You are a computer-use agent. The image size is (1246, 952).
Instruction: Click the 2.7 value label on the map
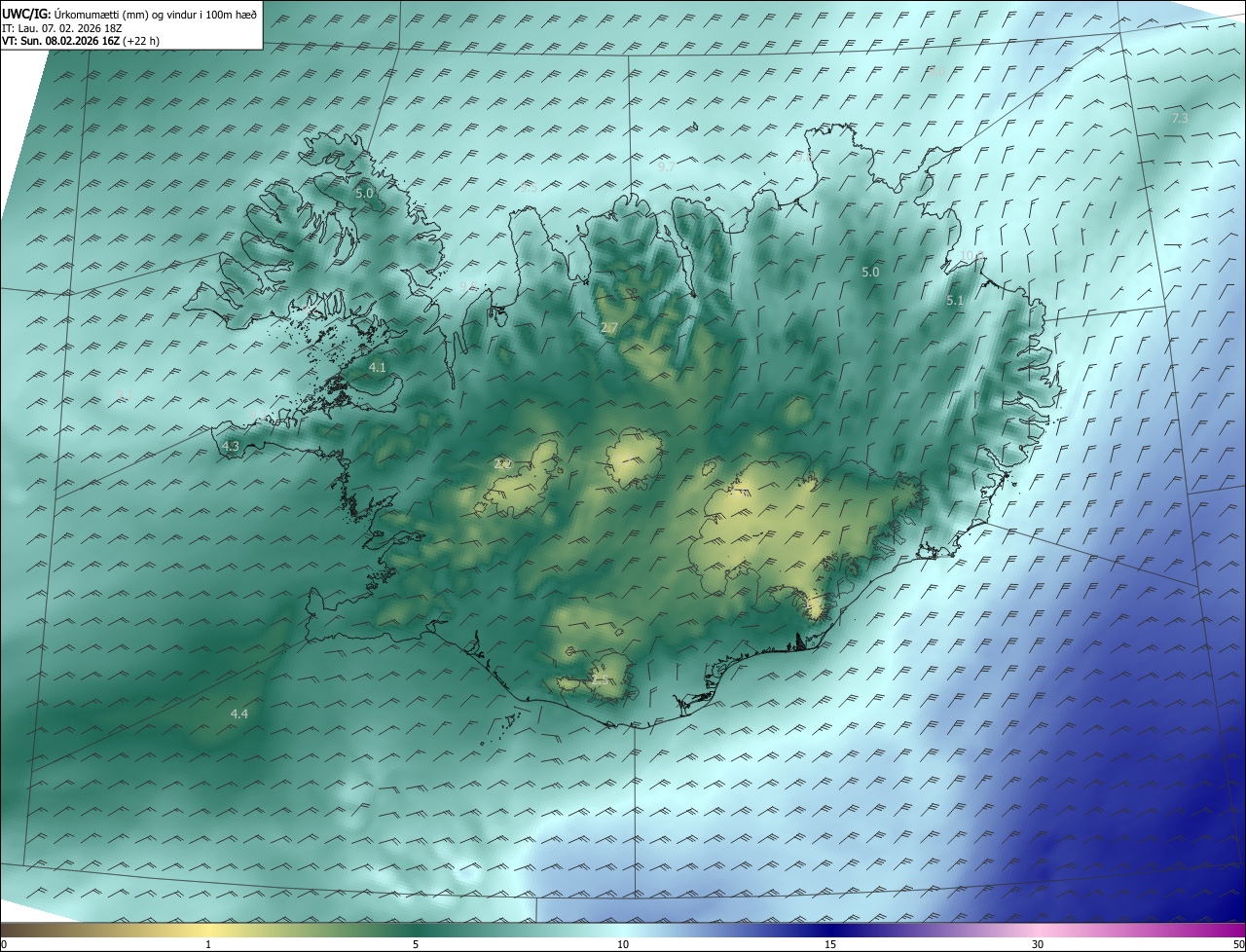[609, 328]
